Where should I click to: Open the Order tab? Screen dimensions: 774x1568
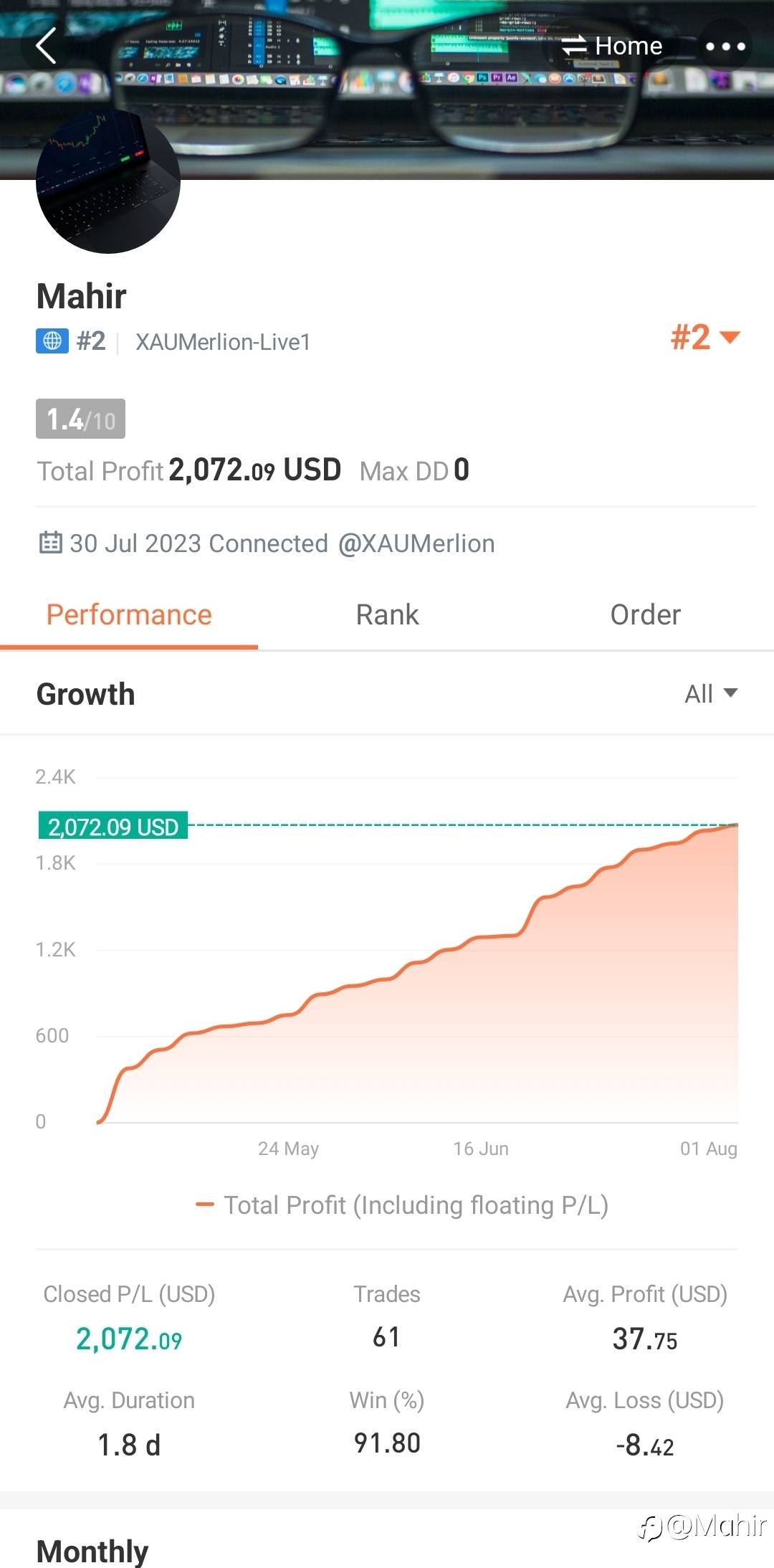[x=645, y=615]
